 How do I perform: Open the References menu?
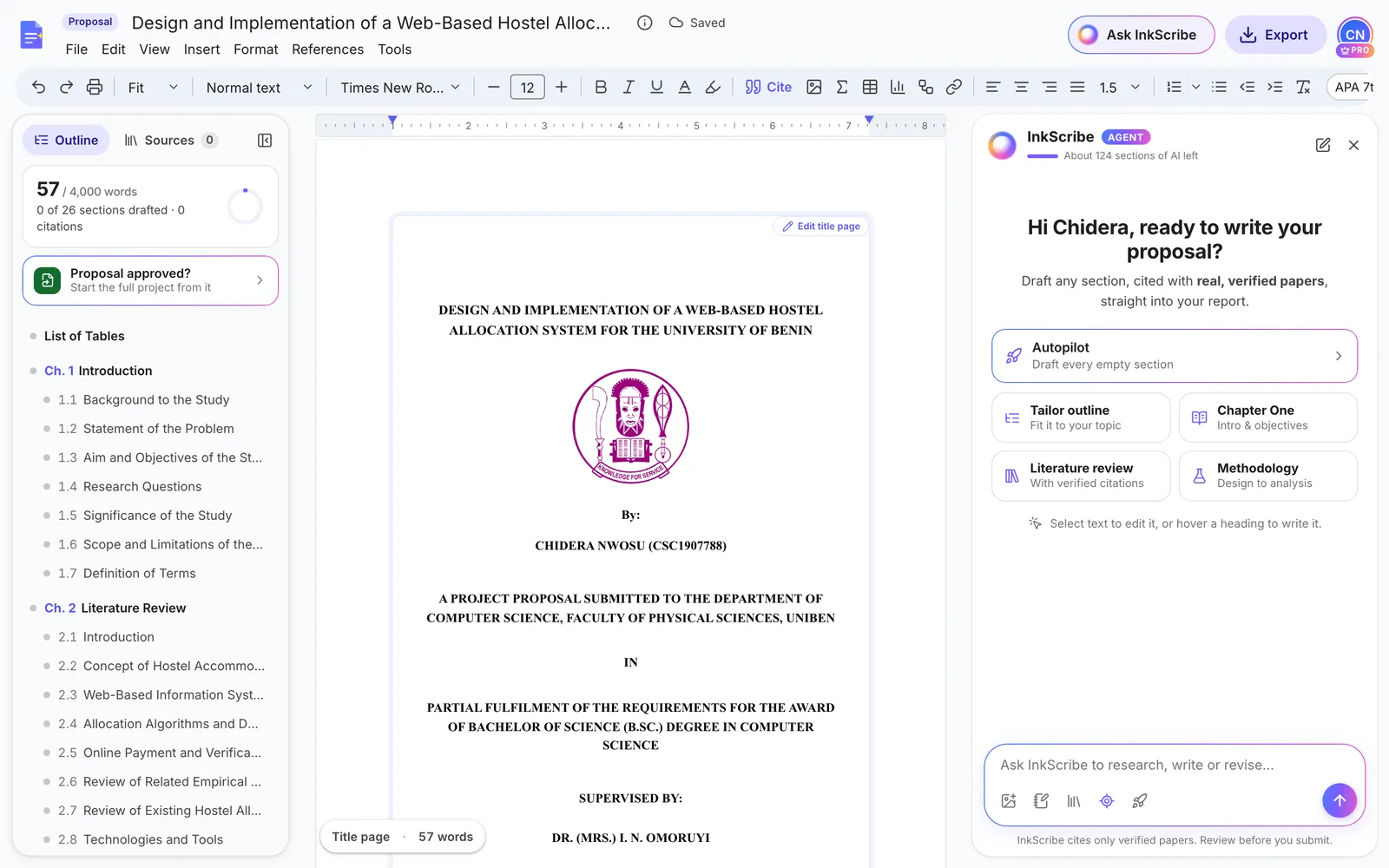pos(327,49)
